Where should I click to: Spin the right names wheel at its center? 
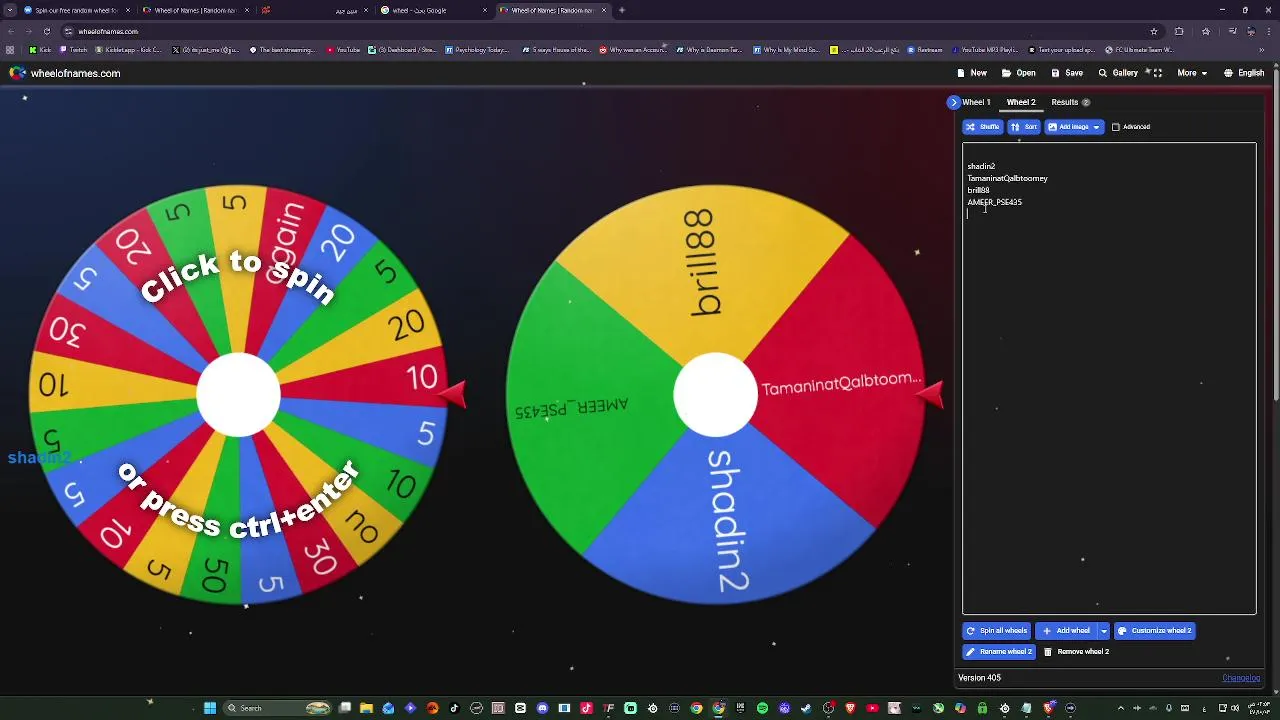[x=714, y=395]
